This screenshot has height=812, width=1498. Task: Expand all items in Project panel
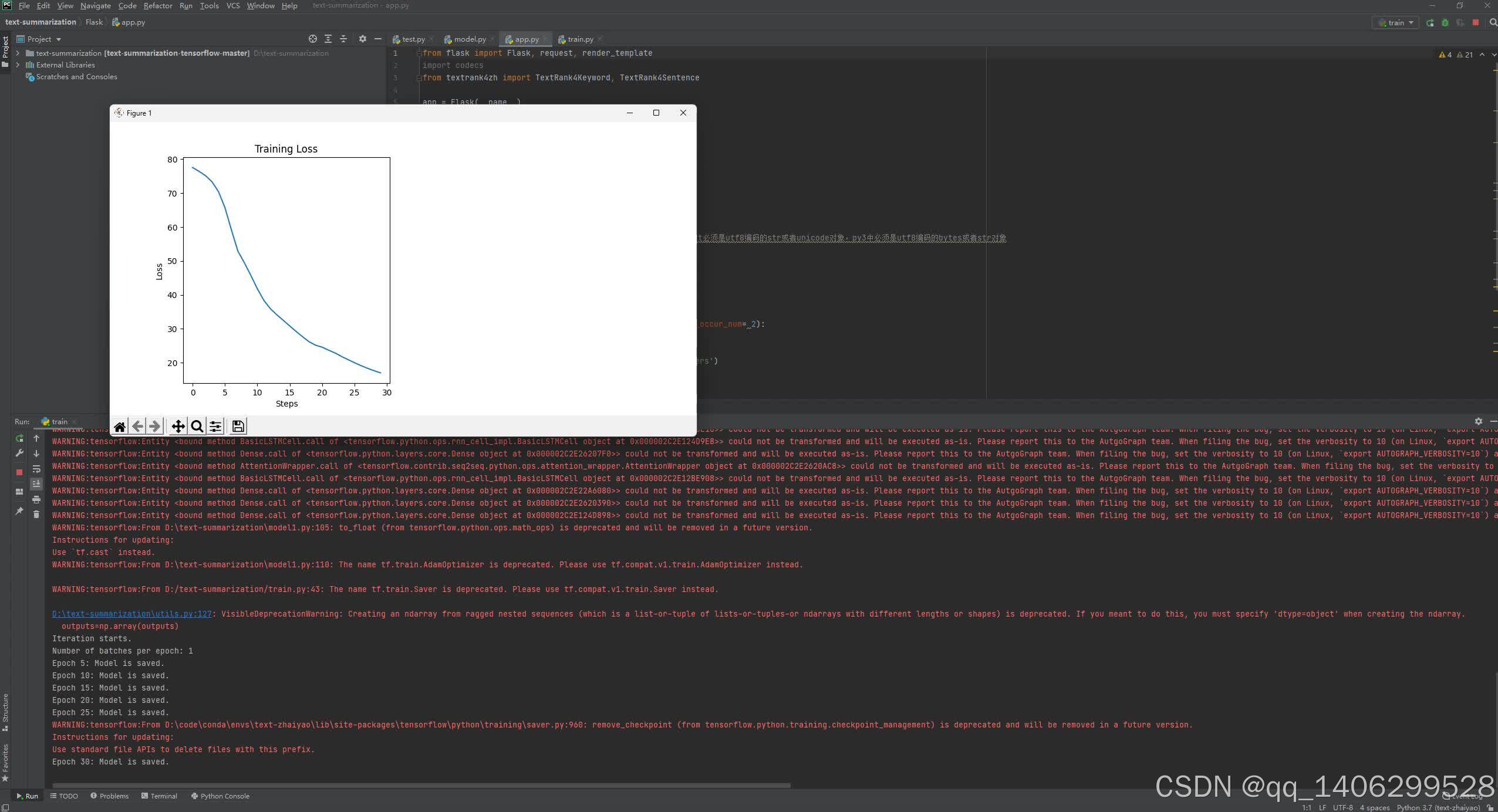[x=328, y=39]
